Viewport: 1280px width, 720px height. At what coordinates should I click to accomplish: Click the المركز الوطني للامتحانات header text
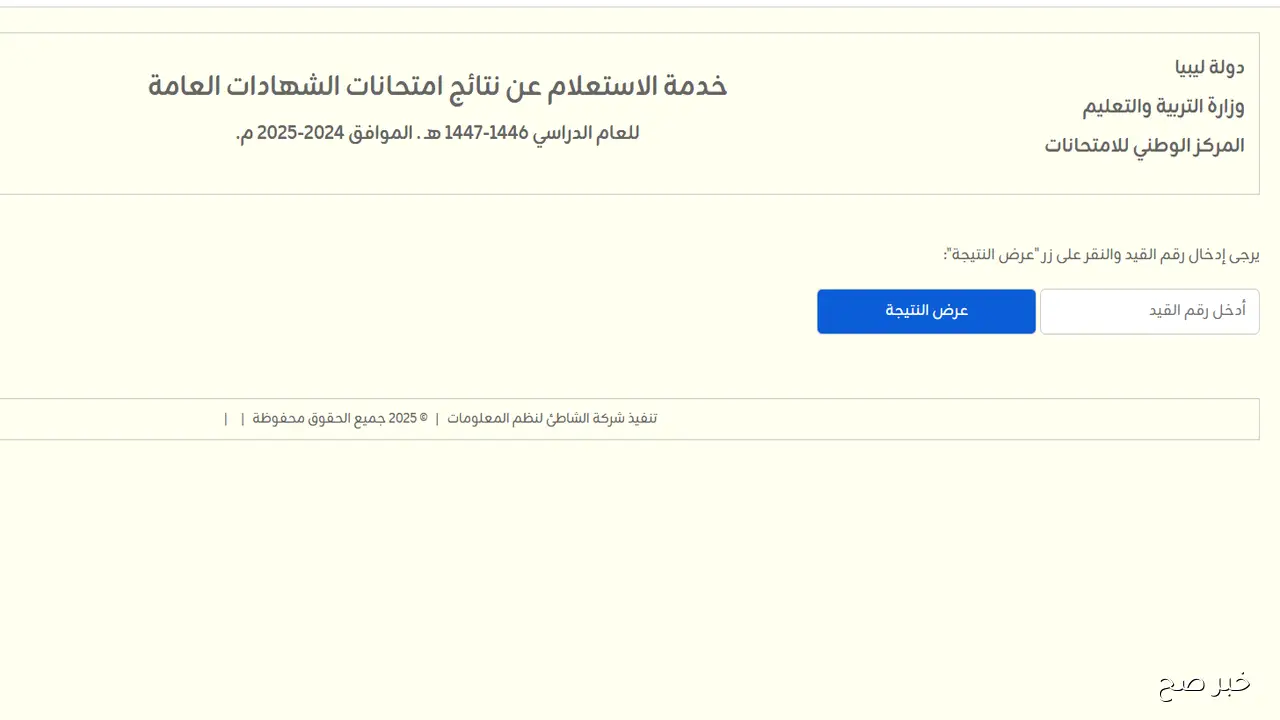click(1144, 145)
